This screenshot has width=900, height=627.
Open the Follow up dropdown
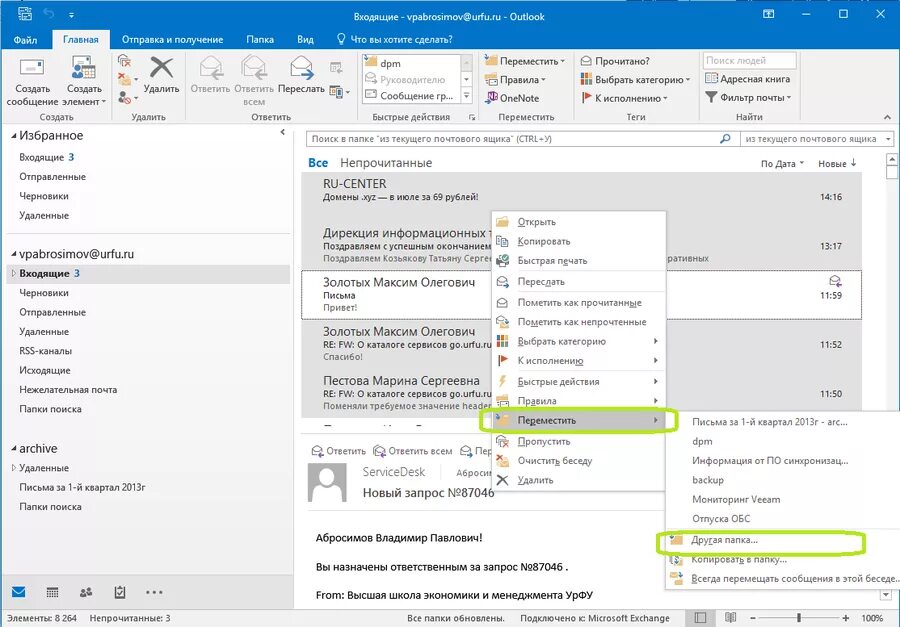pyautogui.click(x=624, y=98)
